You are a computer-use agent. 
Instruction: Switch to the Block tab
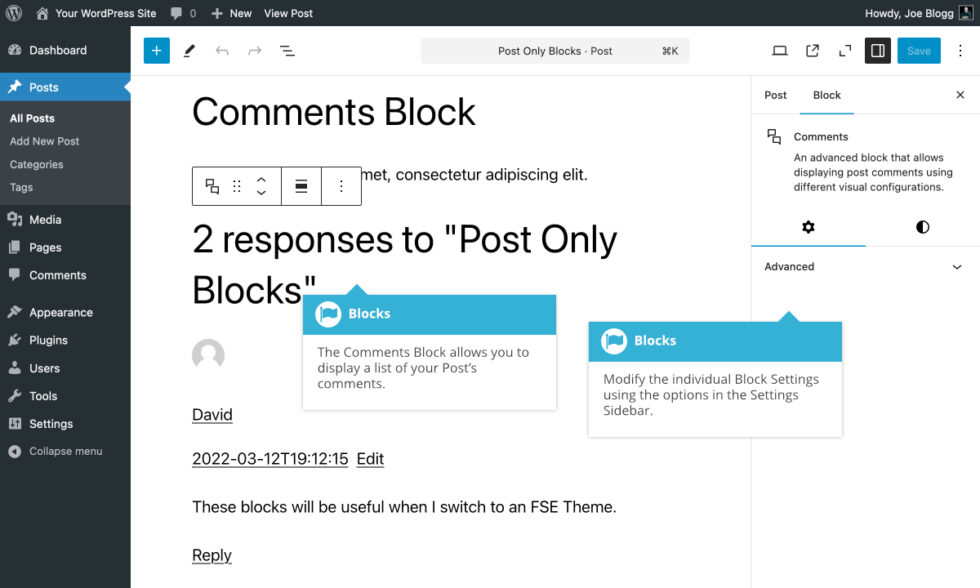[x=826, y=95]
